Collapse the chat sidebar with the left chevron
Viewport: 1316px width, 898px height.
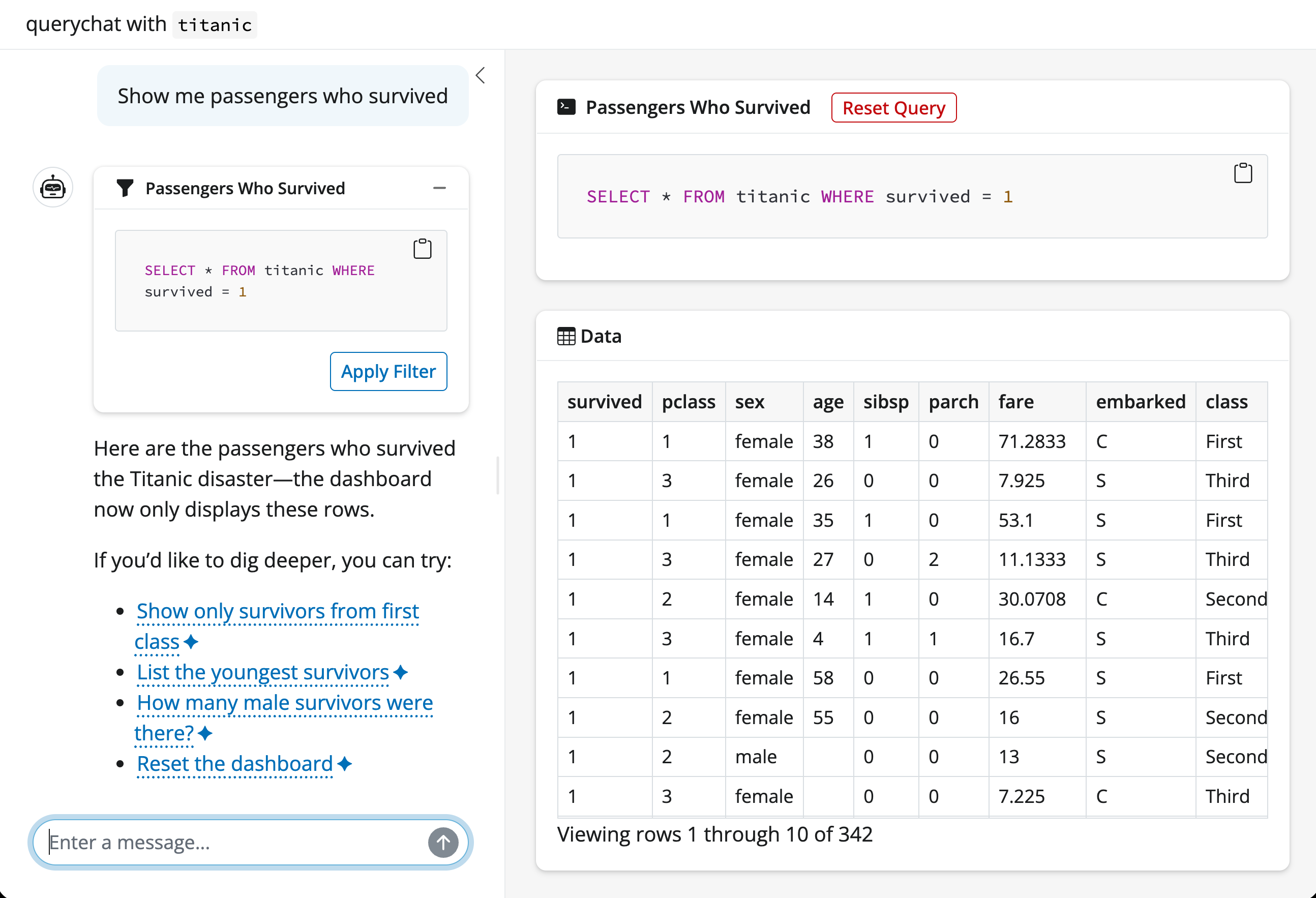coord(480,75)
